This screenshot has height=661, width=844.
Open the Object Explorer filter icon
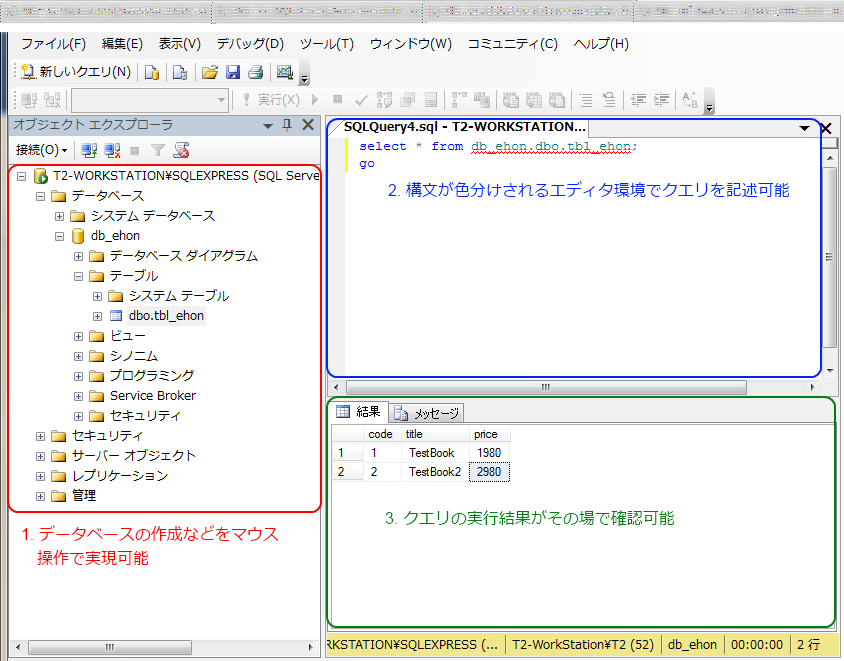tap(156, 147)
